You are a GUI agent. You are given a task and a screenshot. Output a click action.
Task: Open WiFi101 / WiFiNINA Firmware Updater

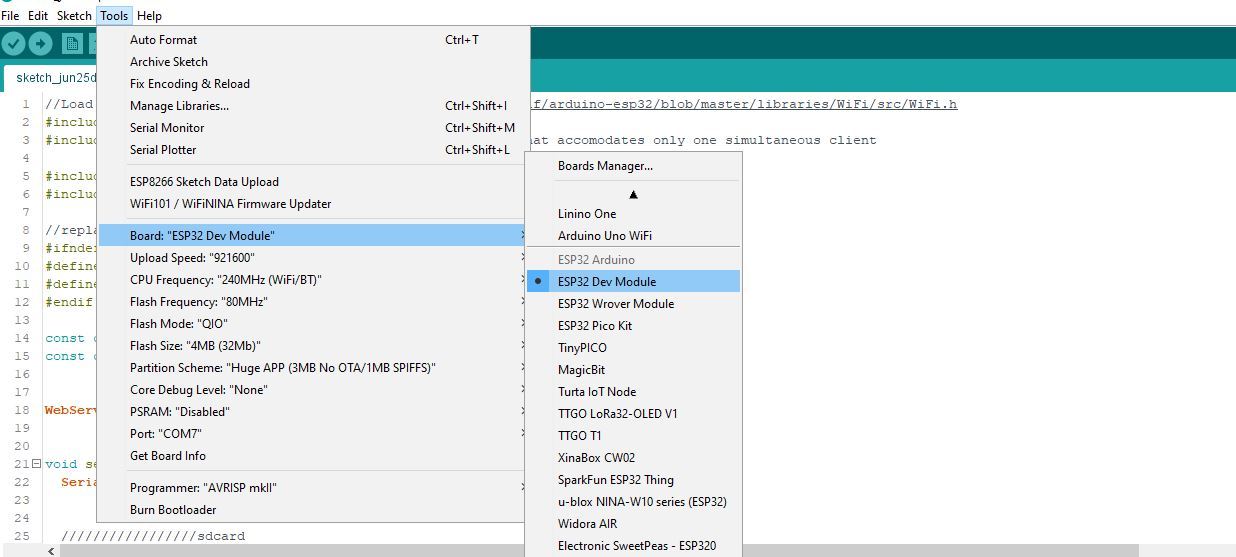tap(313, 204)
